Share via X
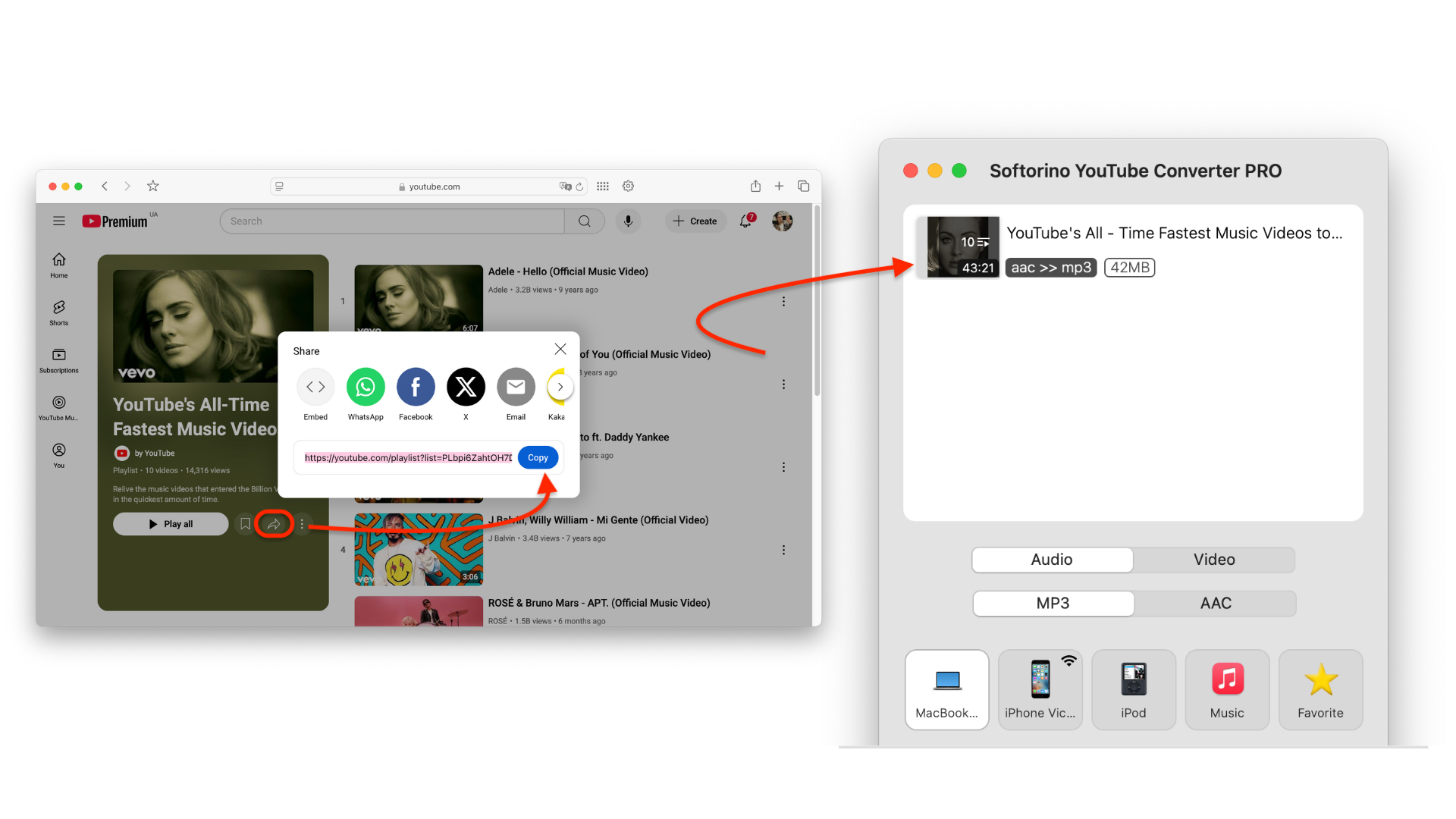 tap(466, 394)
